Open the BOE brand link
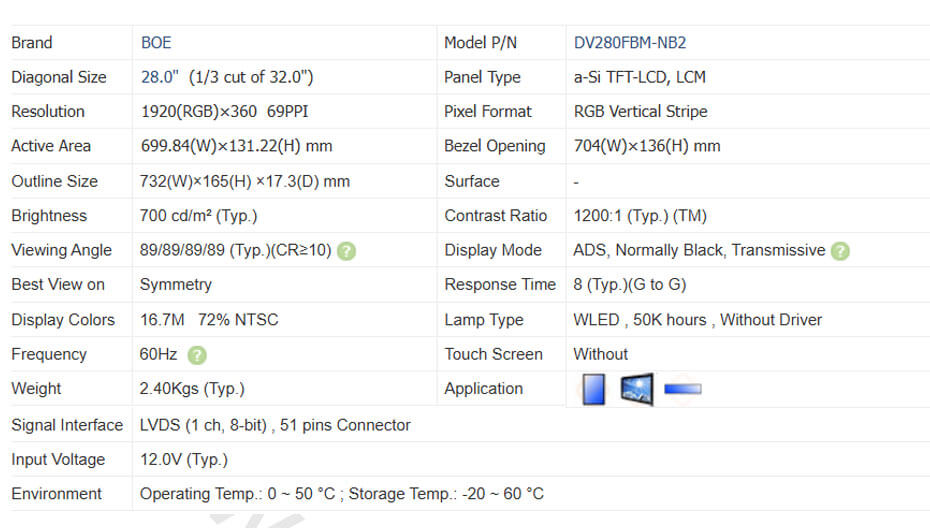This screenshot has height=528, width=930. click(156, 43)
